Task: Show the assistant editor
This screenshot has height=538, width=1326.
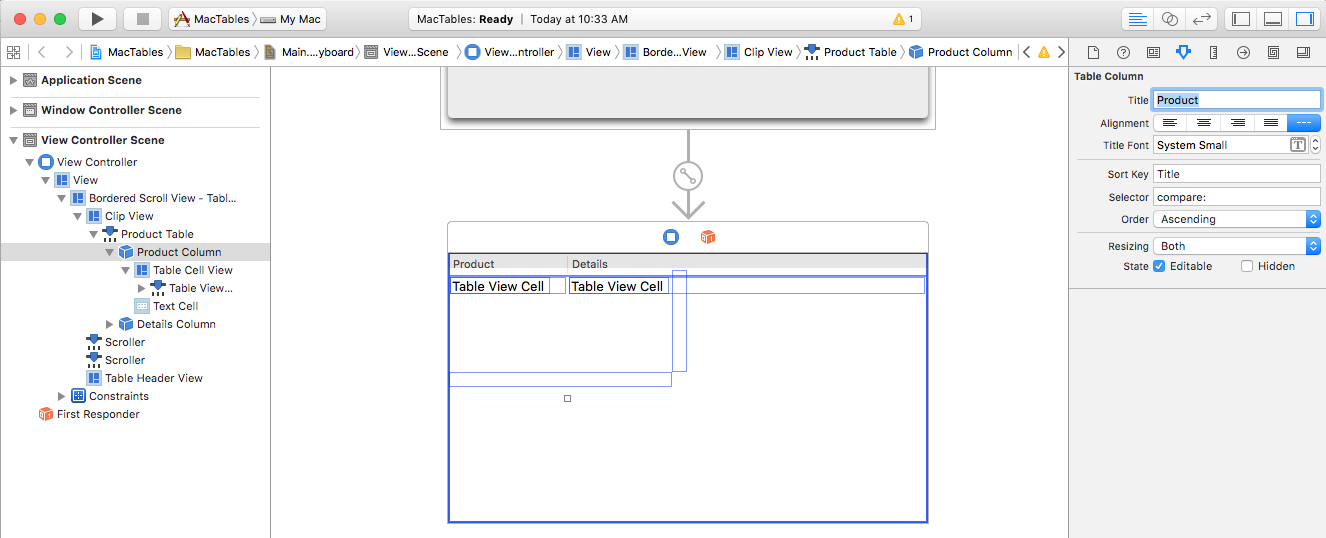Action: (x=1168, y=19)
